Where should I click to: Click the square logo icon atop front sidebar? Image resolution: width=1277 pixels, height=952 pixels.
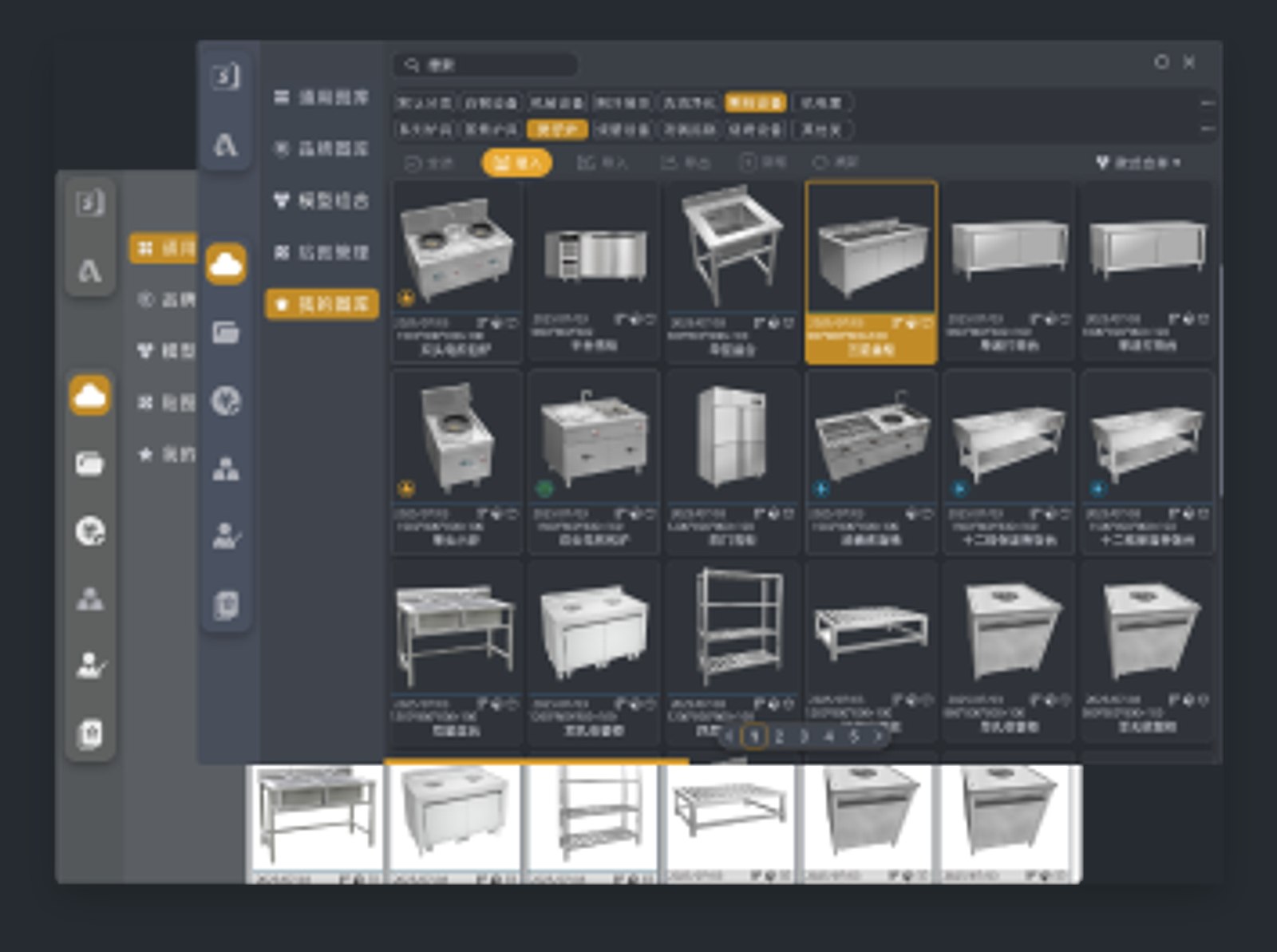click(x=225, y=76)
